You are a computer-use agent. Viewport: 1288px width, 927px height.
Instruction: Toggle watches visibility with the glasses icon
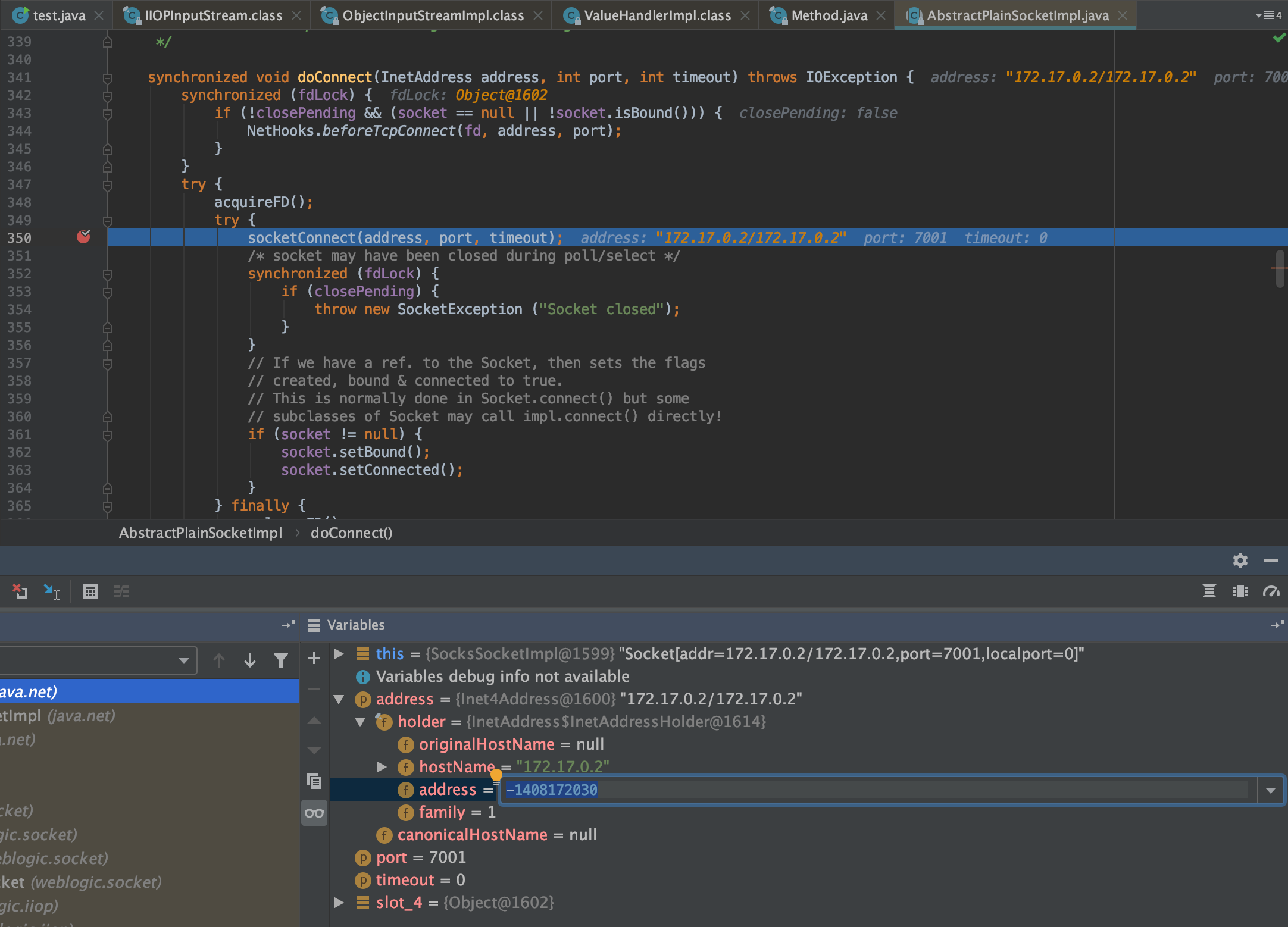click(x=314, y=812)
